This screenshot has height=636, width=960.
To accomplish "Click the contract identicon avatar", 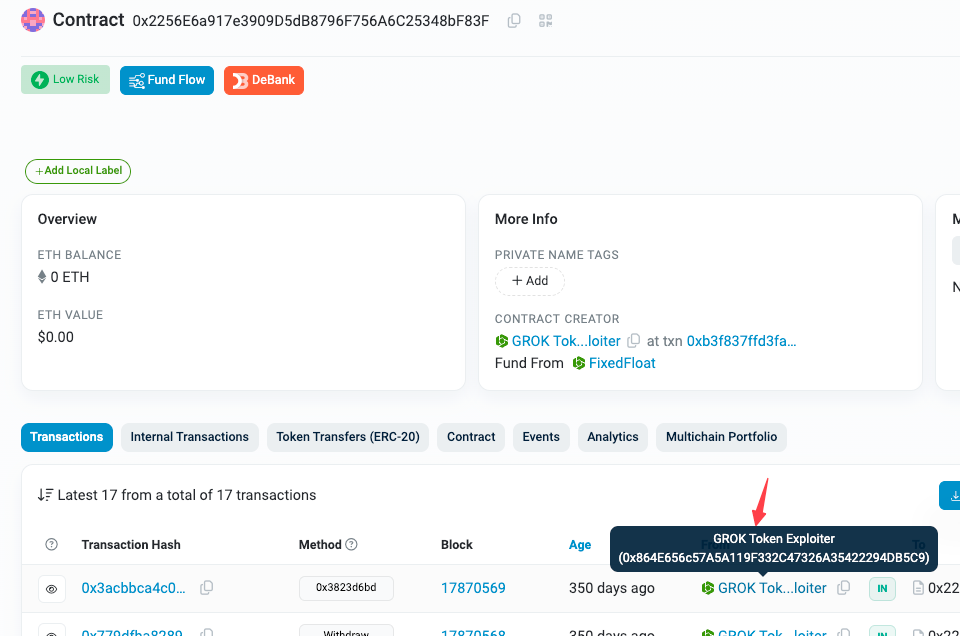I will (33, 20).
